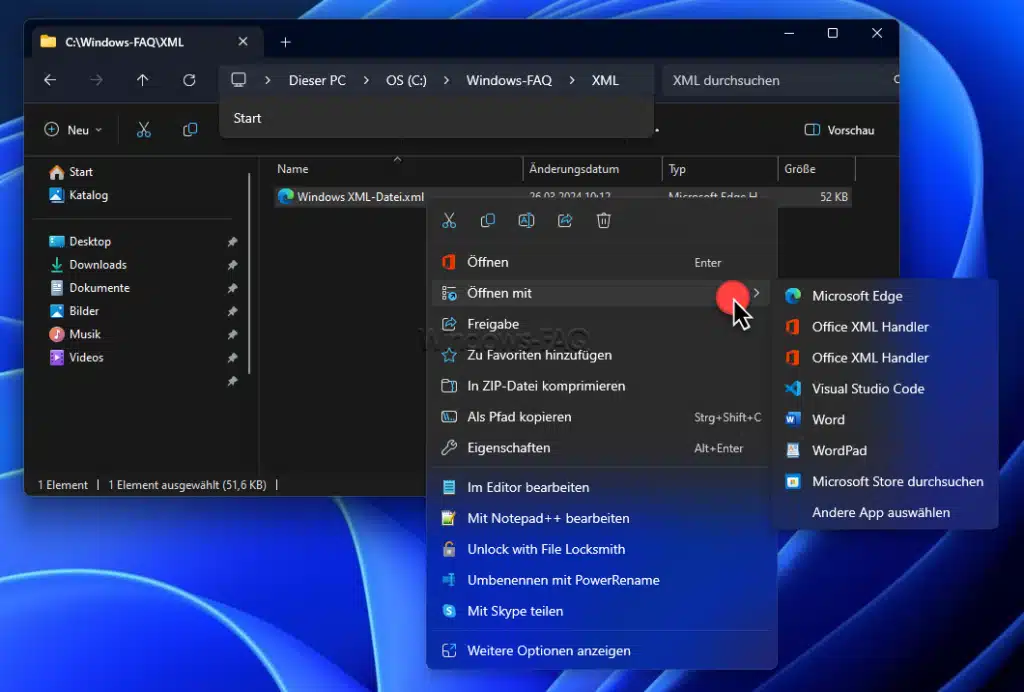This screenshot has height=692, width=1024.
Task: Sort by the Name column header
Action: point(396,169)
